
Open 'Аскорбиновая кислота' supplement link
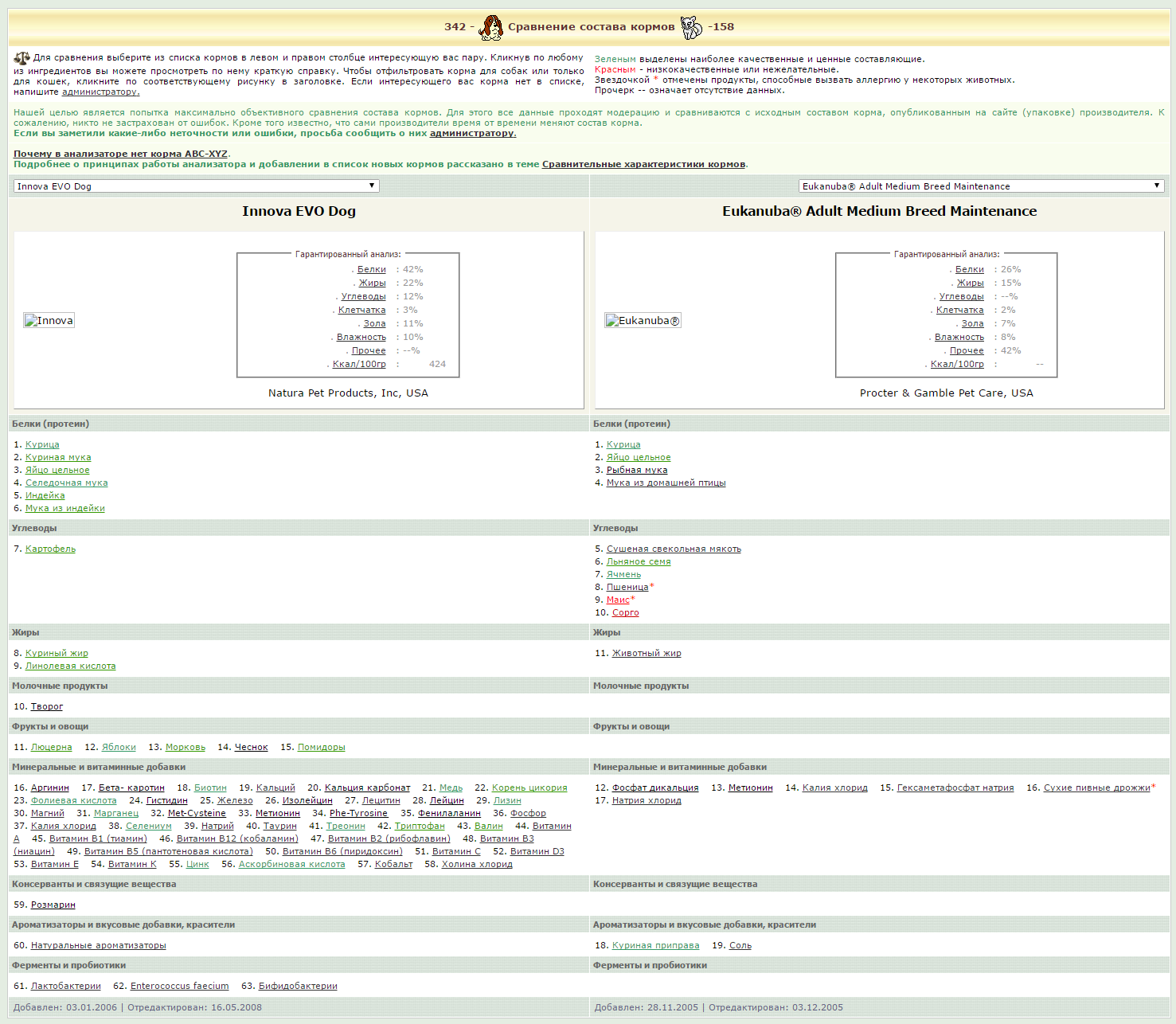(292, 865)
